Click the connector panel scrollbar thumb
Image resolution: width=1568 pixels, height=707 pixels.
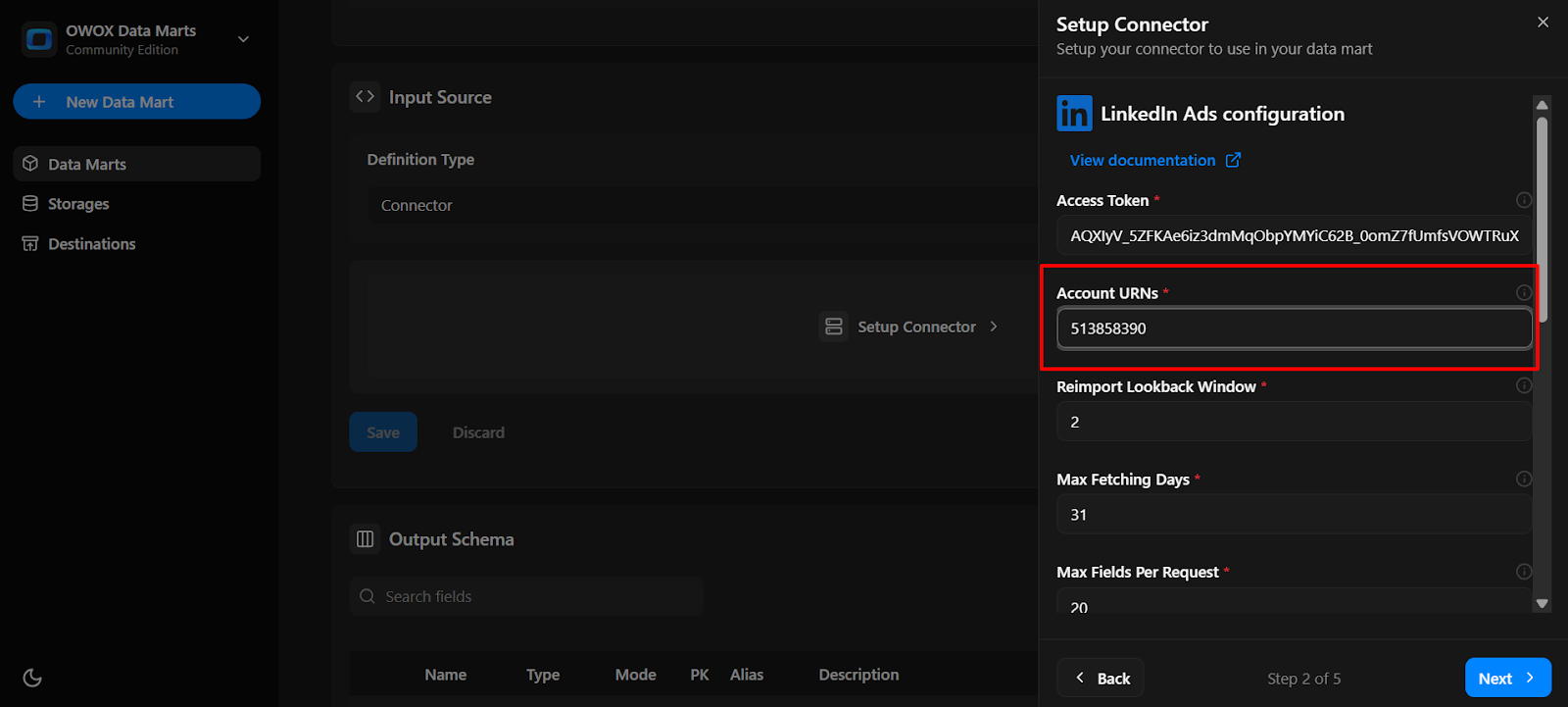pyautogui.click(x=1543, y=219)
